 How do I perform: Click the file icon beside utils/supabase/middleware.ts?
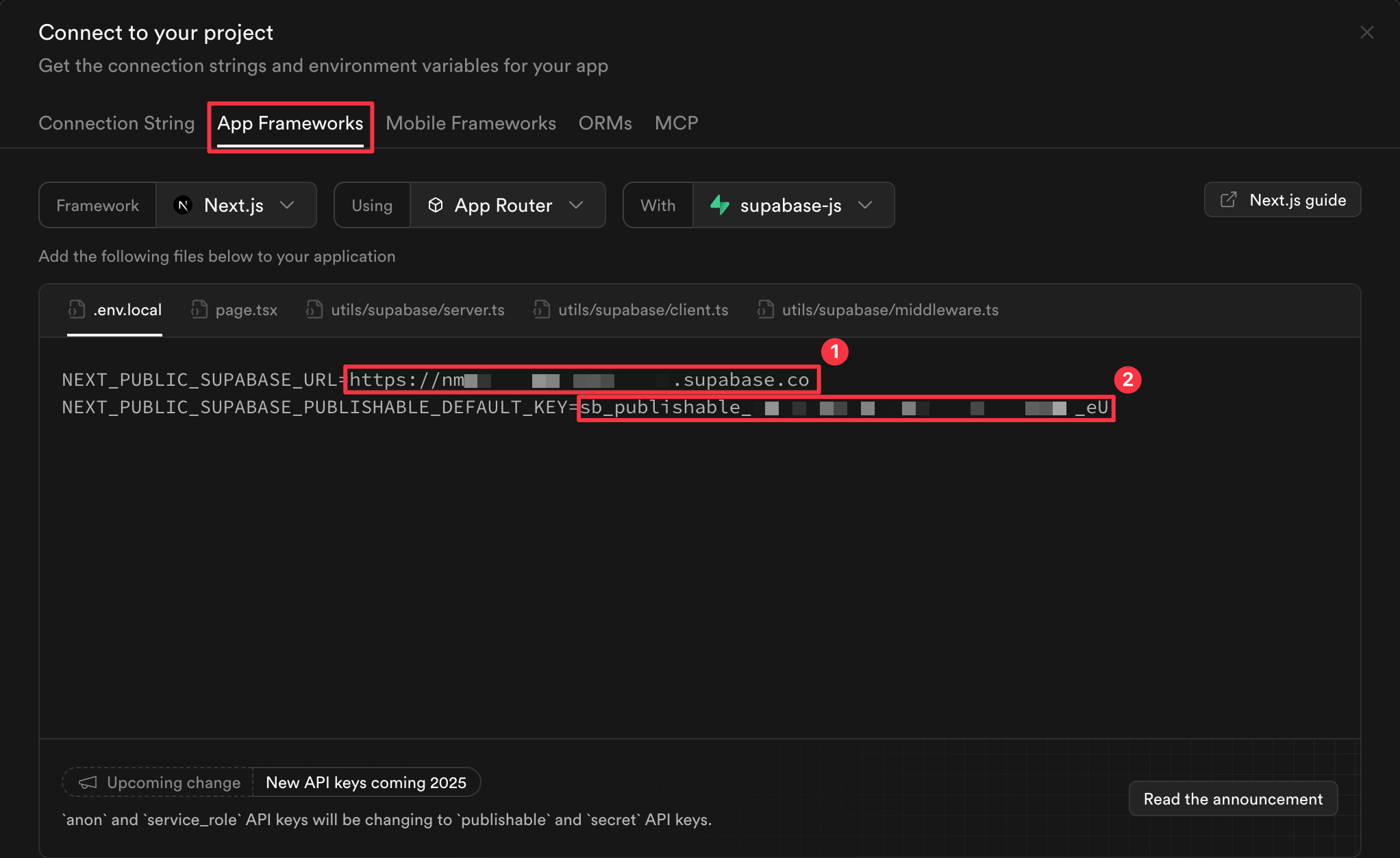pos(765,310)
